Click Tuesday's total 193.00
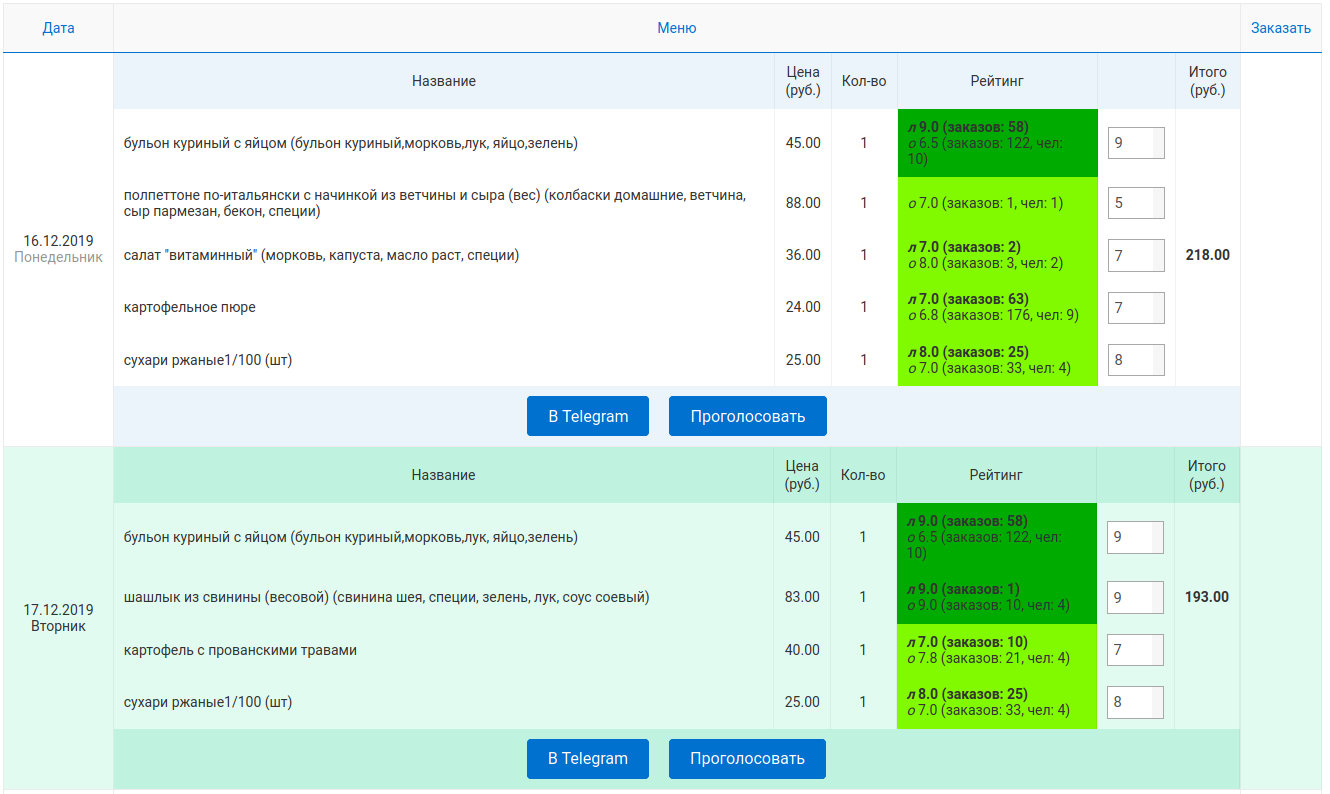The image size is (1330, 794). tap(1207, 597)
